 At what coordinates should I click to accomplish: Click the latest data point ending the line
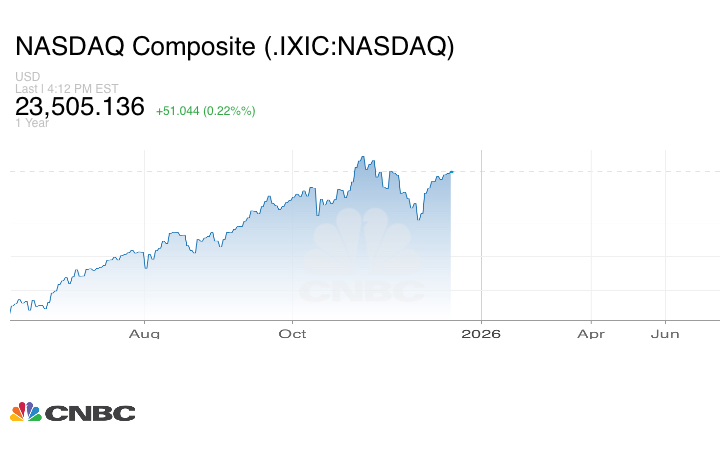point(452,172)
